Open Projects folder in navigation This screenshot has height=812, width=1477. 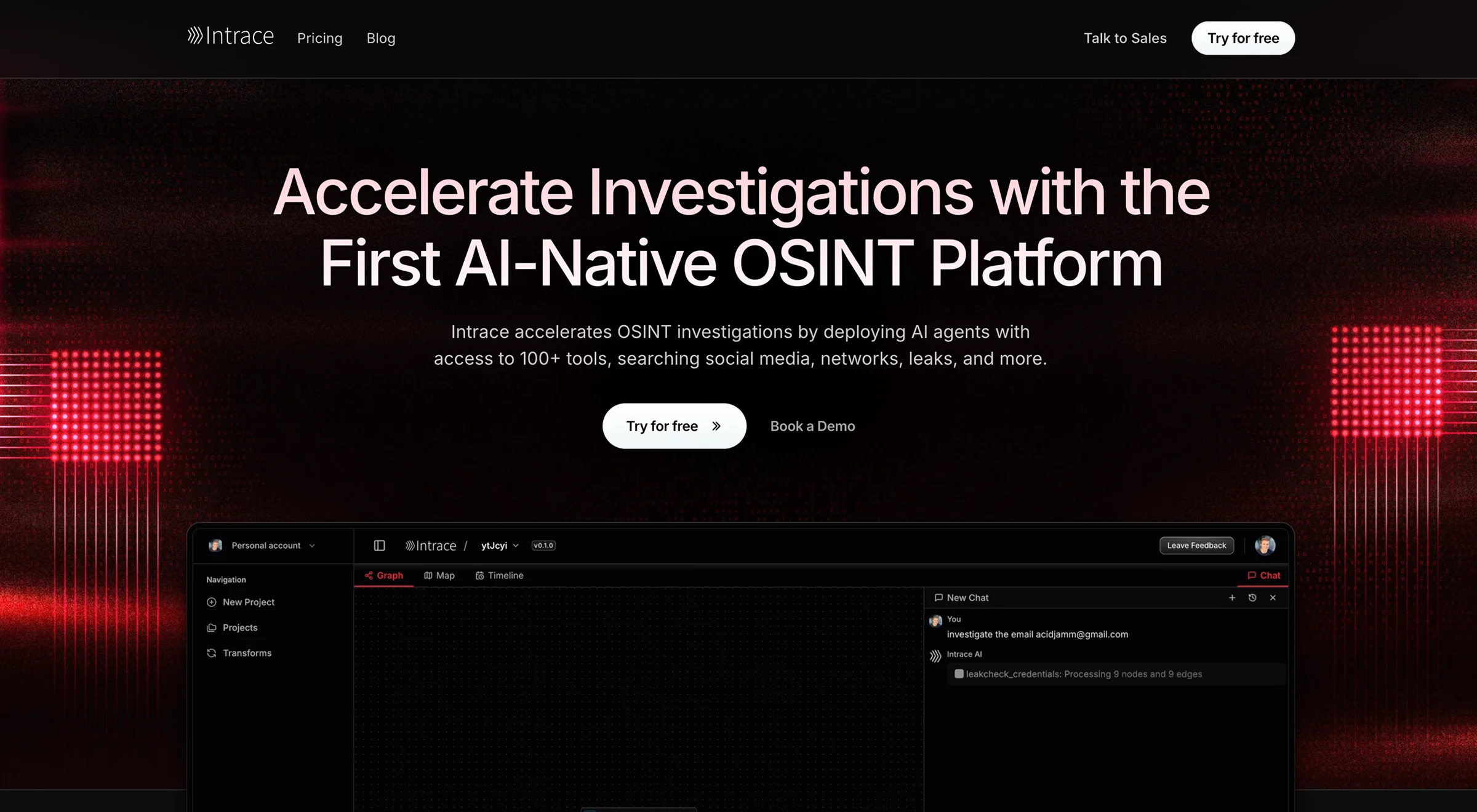[x=239, y=627]
